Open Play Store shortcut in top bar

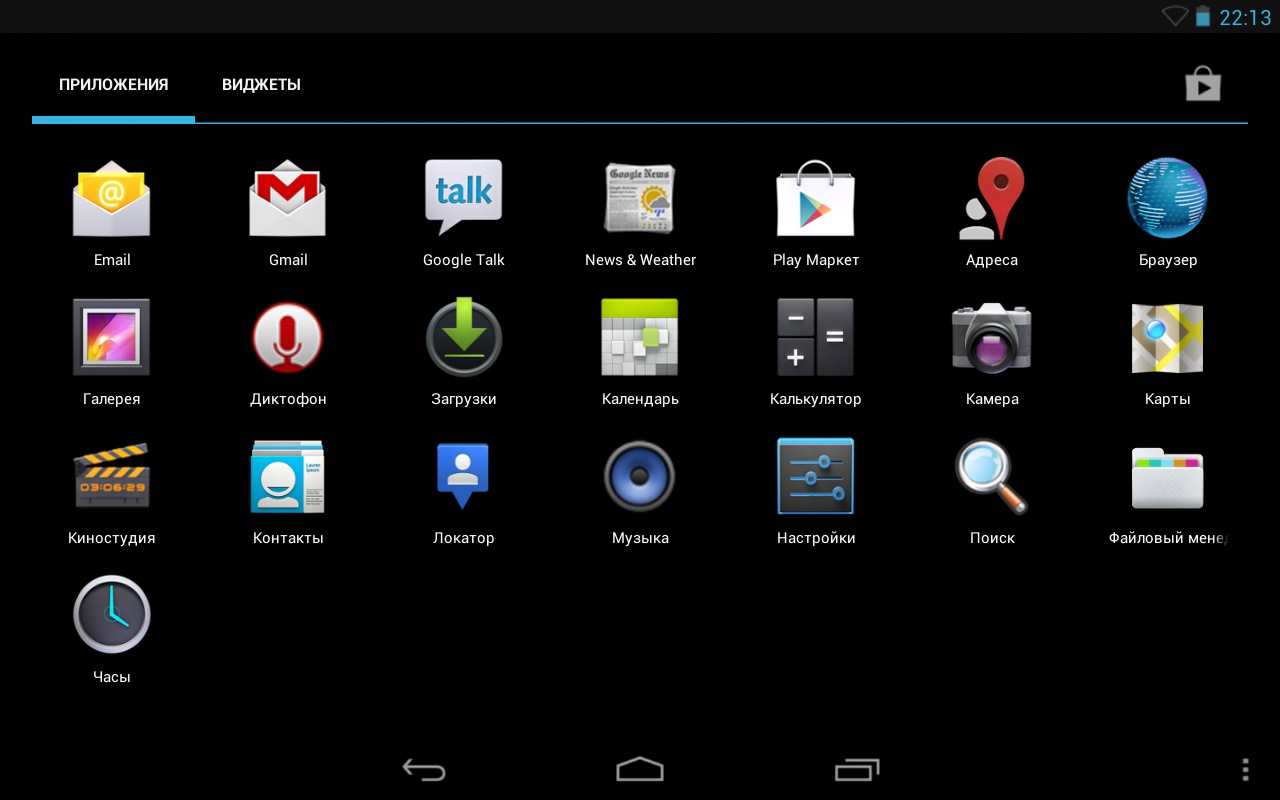tap(1203, 85)
